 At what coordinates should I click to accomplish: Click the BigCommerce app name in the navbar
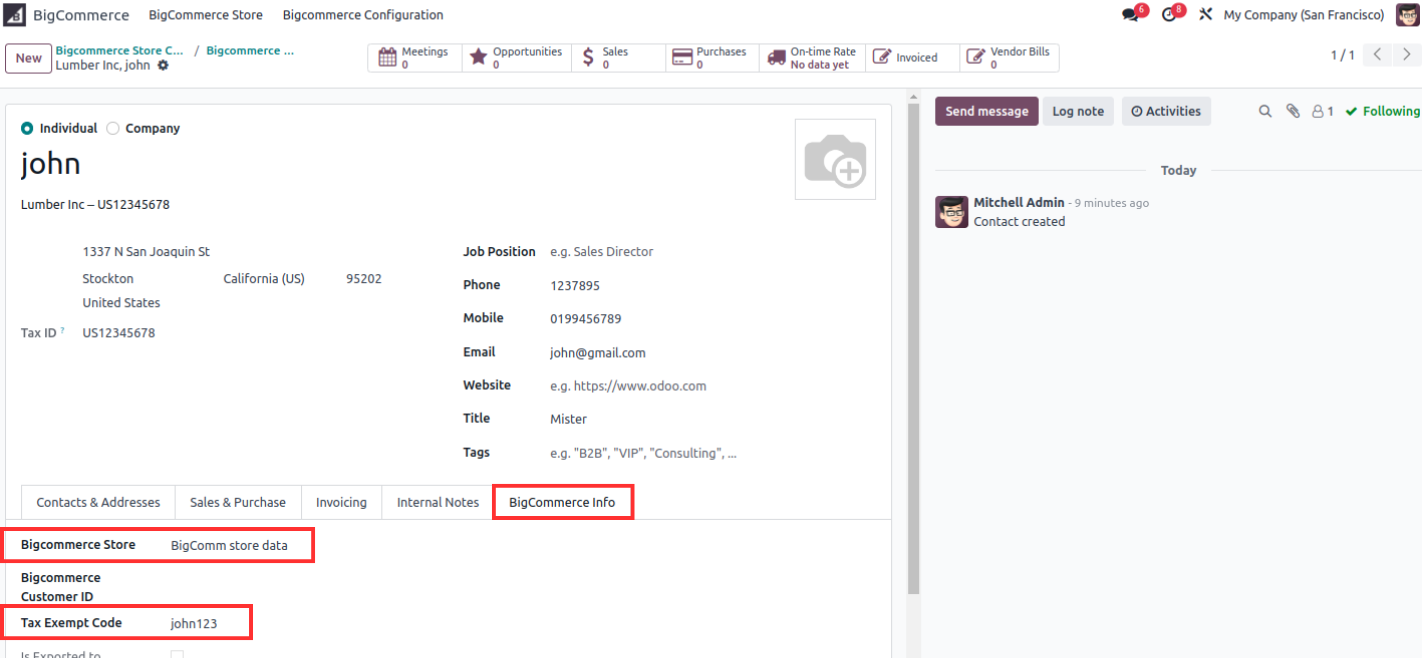(x=81, y=15)
